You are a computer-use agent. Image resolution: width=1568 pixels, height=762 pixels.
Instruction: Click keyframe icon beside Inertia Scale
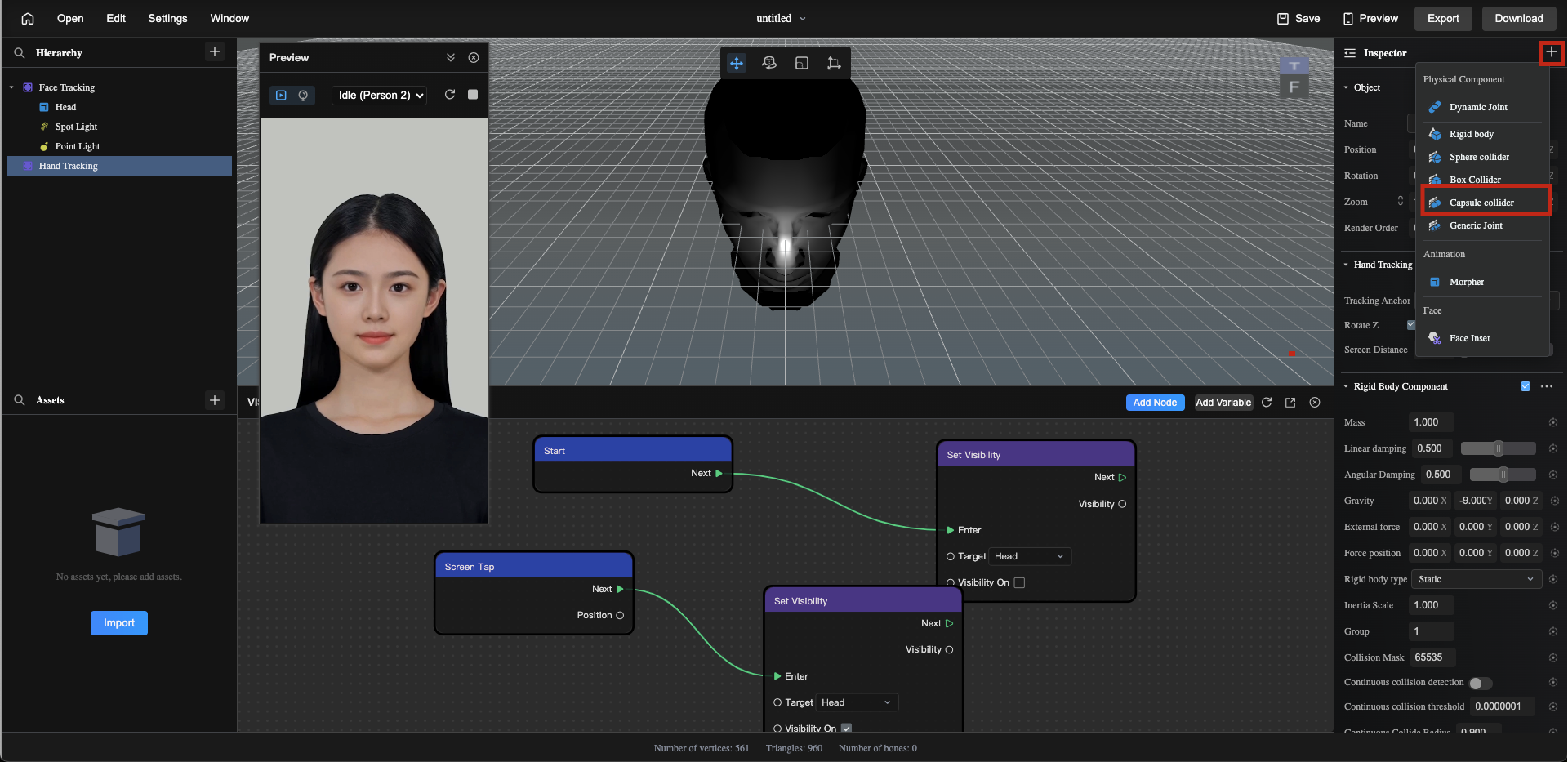[x=1553, y=605]
